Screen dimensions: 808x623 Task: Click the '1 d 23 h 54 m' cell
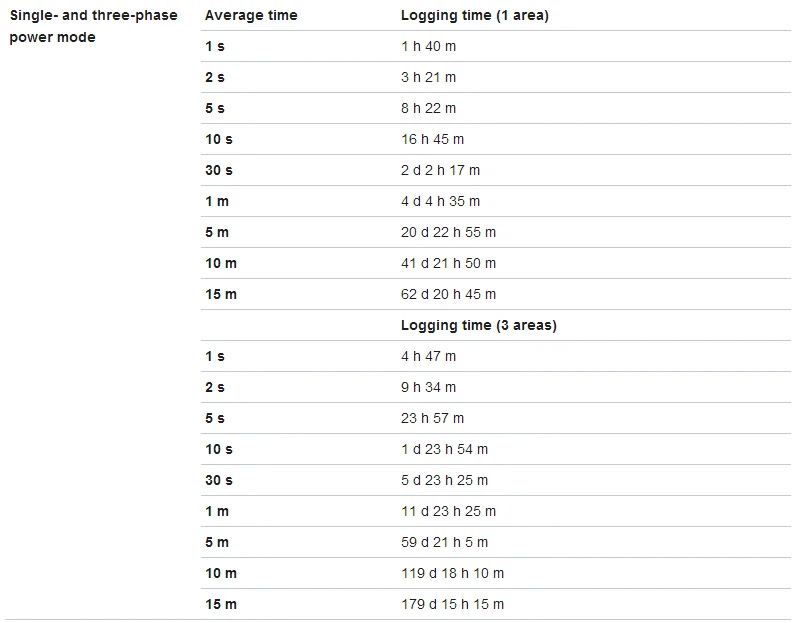[x=444, y=449]
